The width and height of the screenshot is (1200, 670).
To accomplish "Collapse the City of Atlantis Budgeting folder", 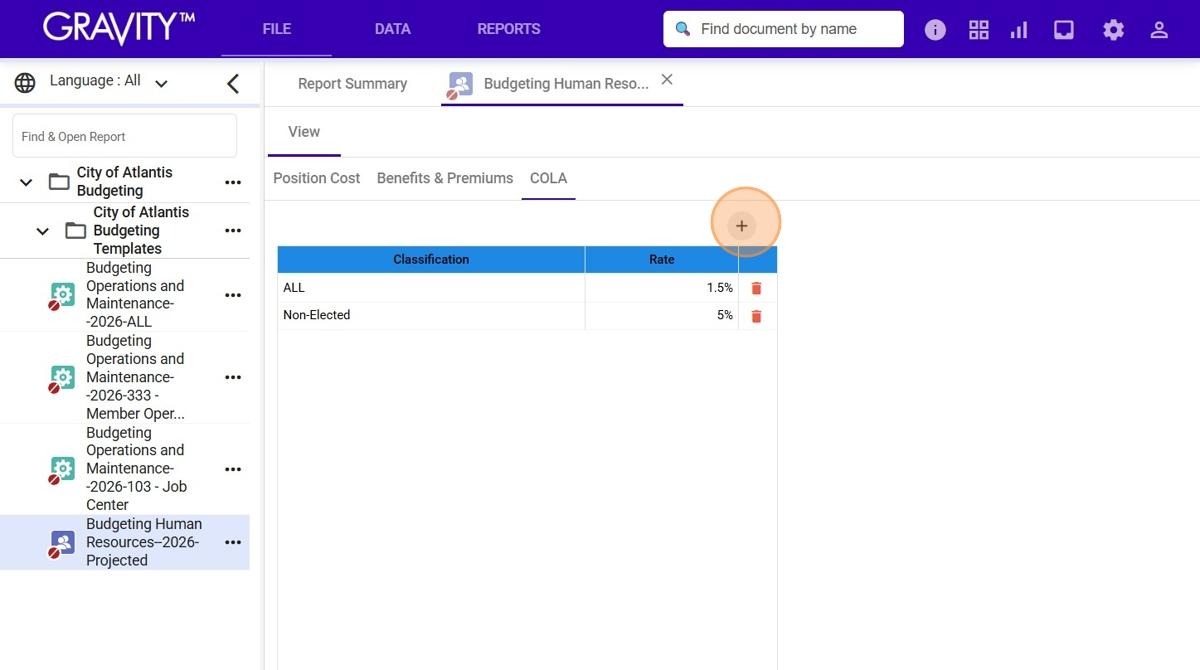I will tap(26, 182).
